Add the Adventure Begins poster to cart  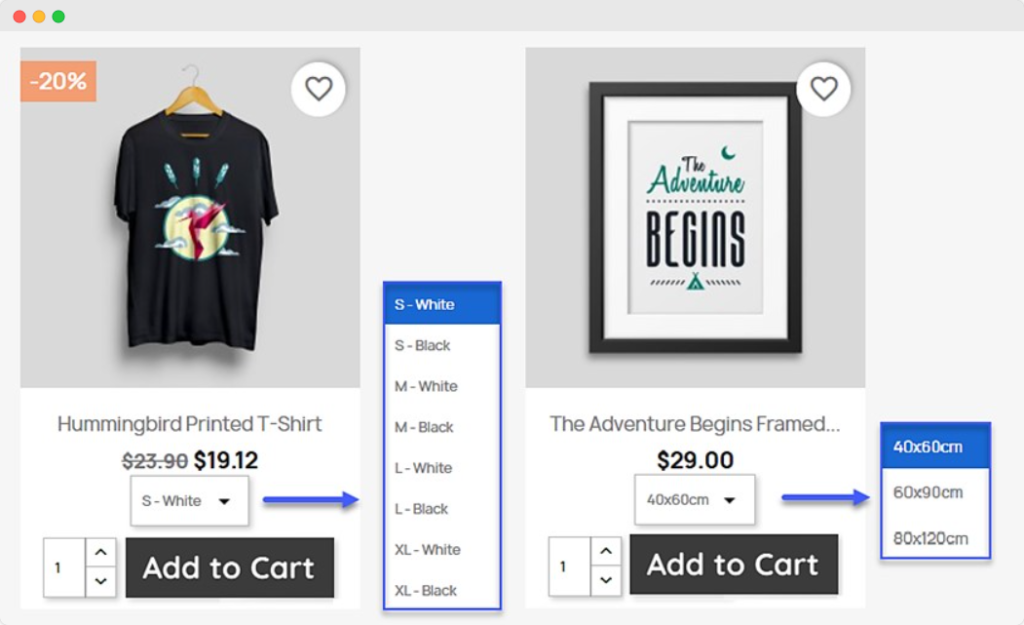[733, 565]
